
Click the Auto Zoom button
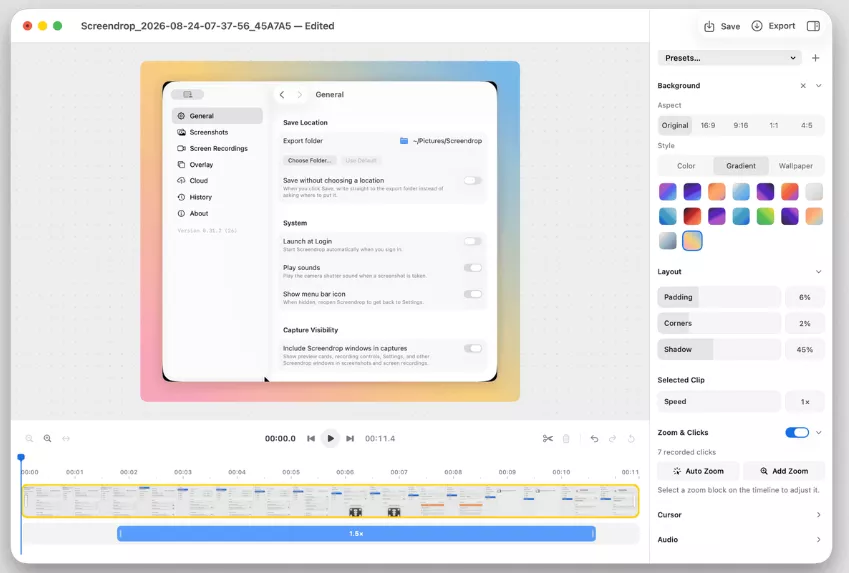click(698, 471)
